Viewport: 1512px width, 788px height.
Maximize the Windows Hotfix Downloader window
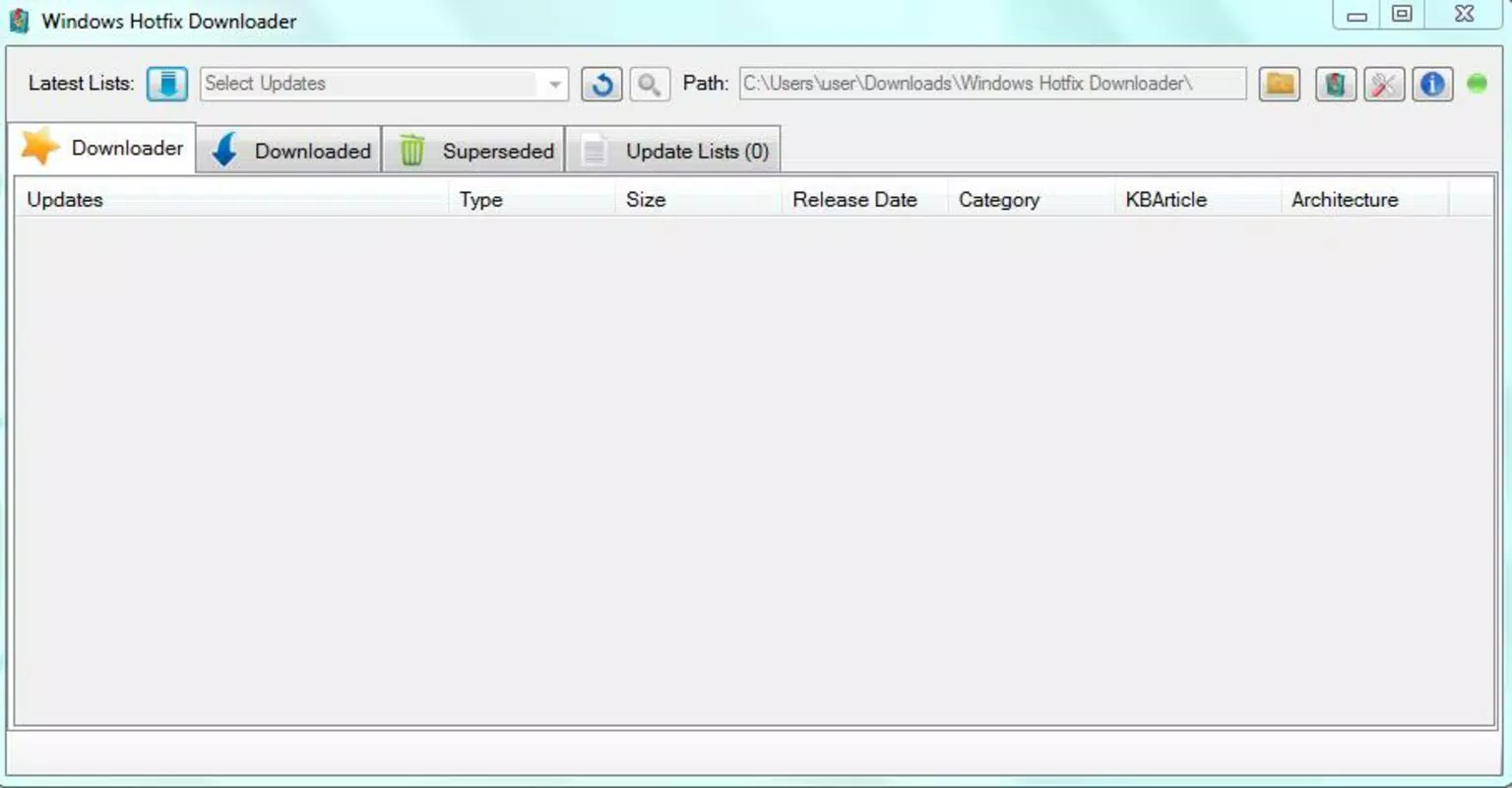click(1402, 15)
